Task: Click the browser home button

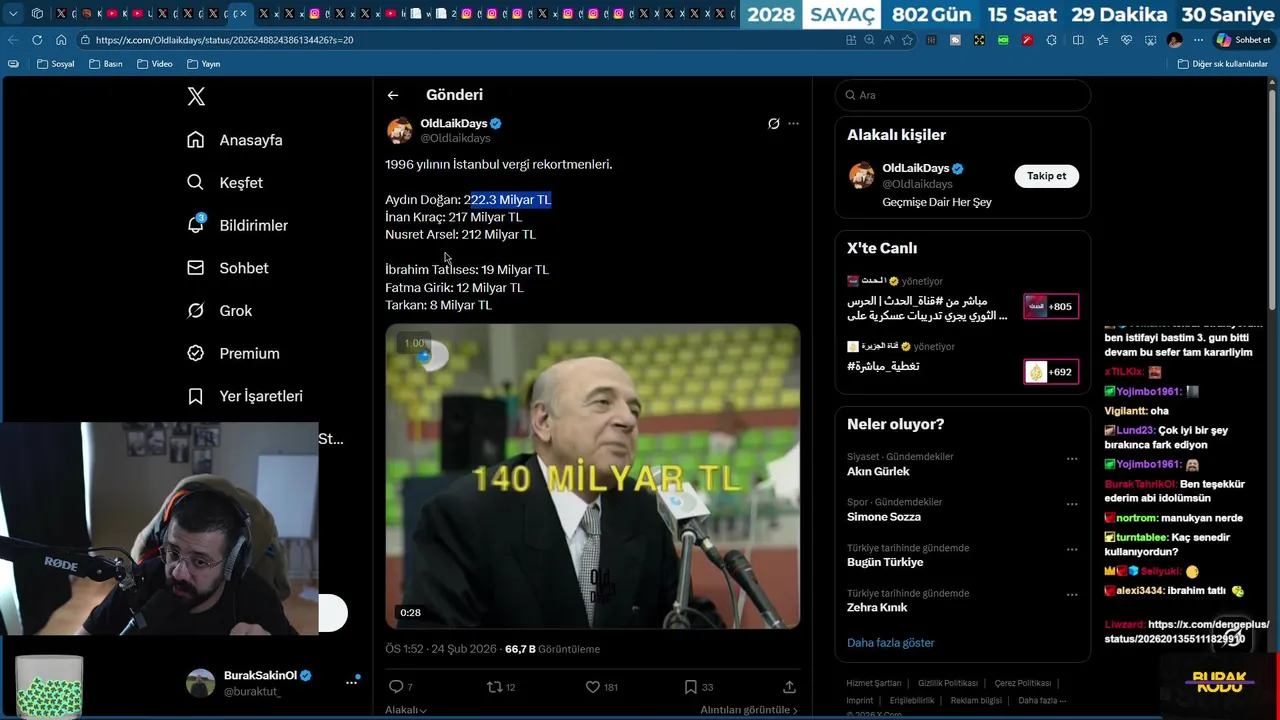Action: click(61, 40)
